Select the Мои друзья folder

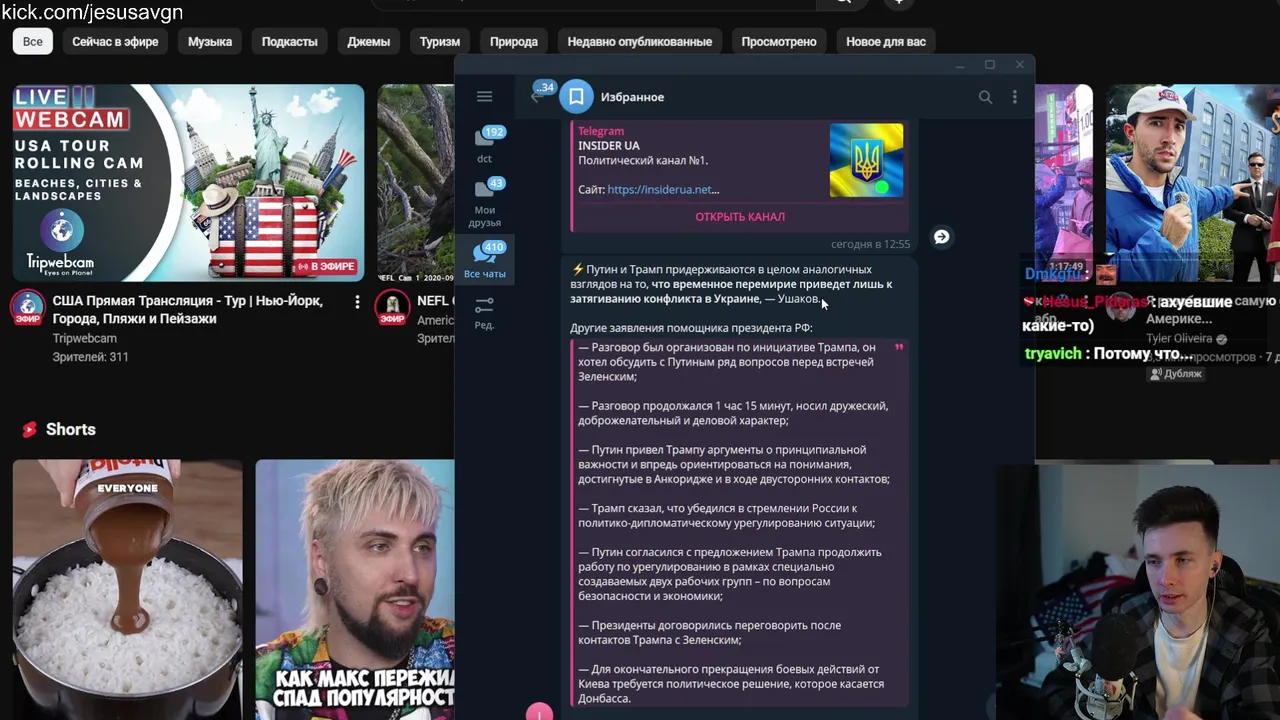485,203
